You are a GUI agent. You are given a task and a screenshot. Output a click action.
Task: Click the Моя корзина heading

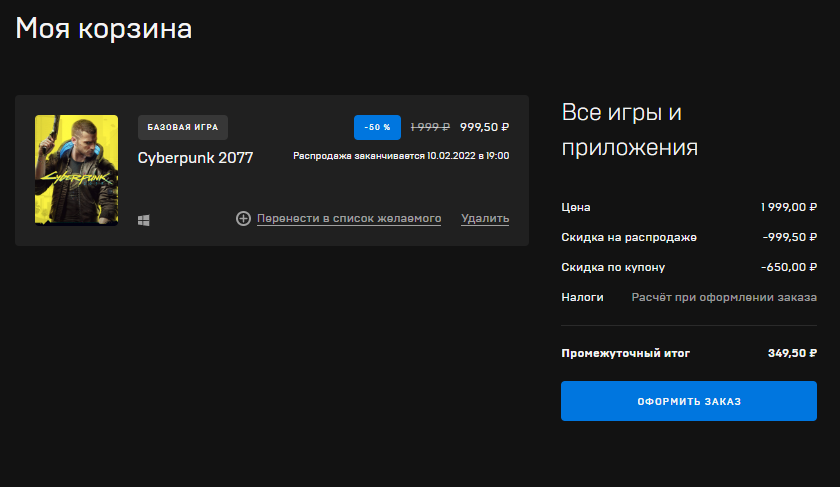[x=103, y=28]
